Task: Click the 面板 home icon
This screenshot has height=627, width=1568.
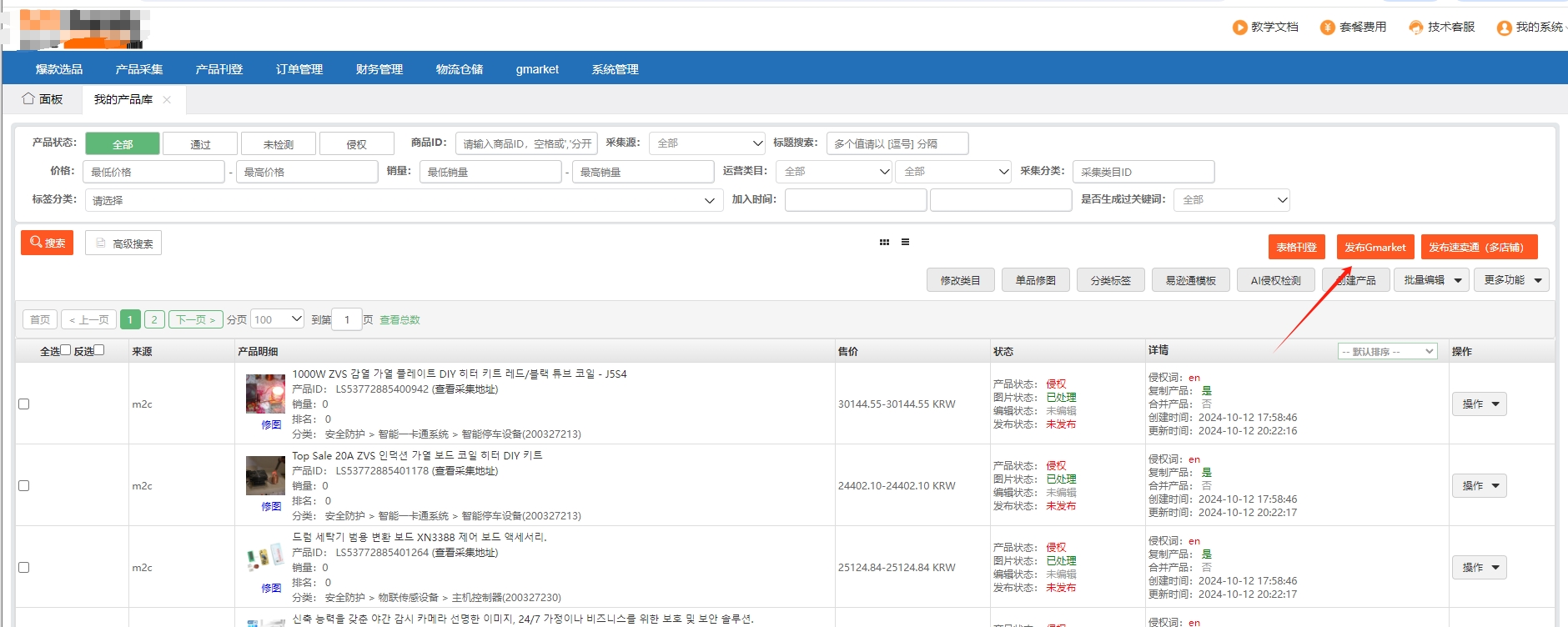Action: point(28,98)
